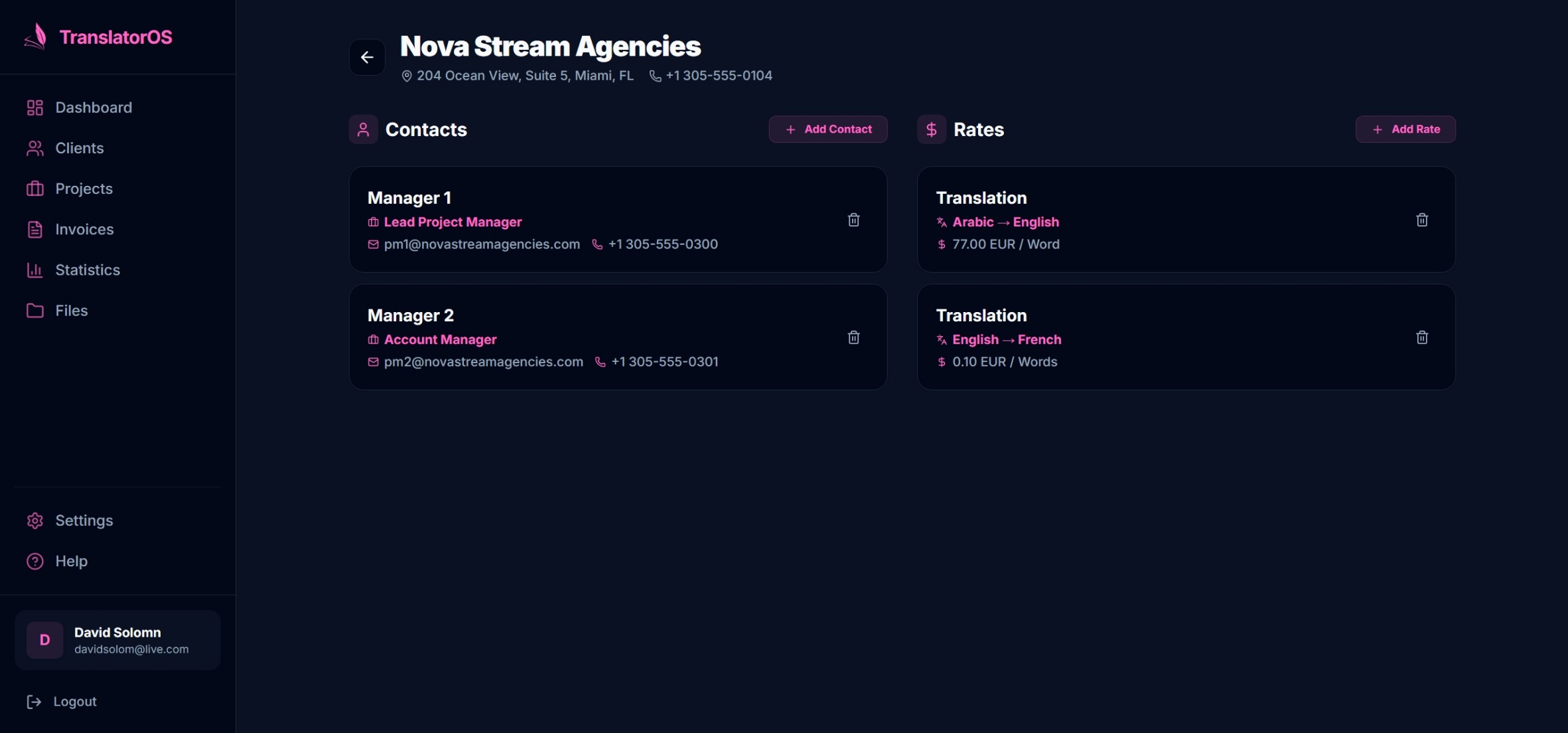Add a new rate
Viewport: 1568px width, 733px height.
coord(1405,129)
